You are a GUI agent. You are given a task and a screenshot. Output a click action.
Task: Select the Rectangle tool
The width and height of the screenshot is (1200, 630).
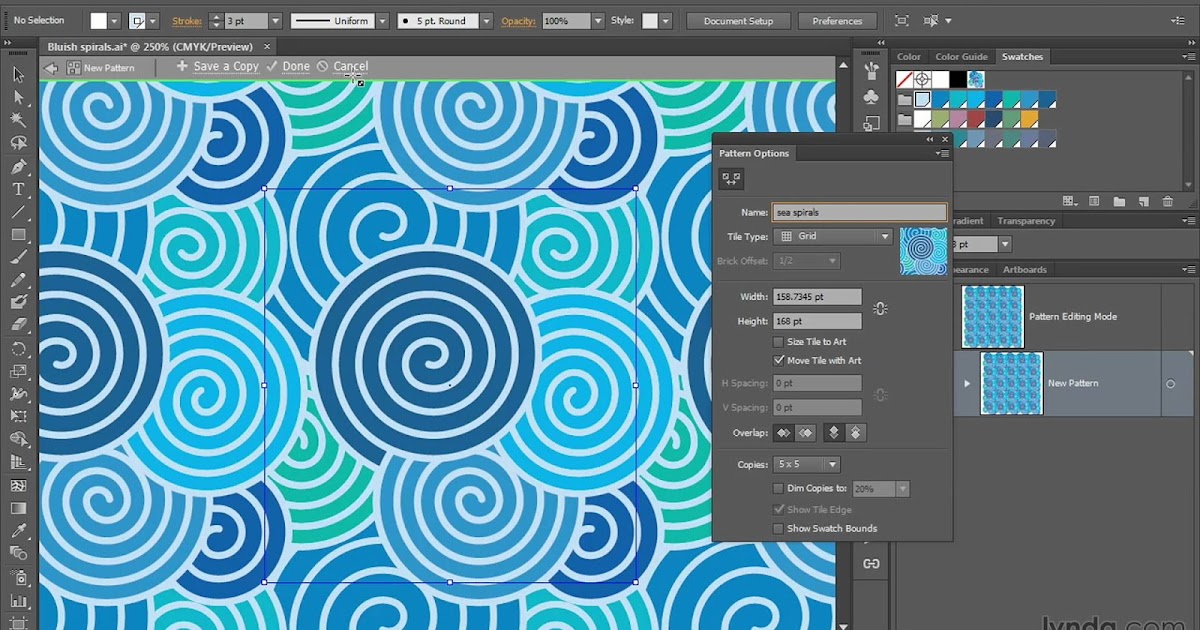point(17,235)
